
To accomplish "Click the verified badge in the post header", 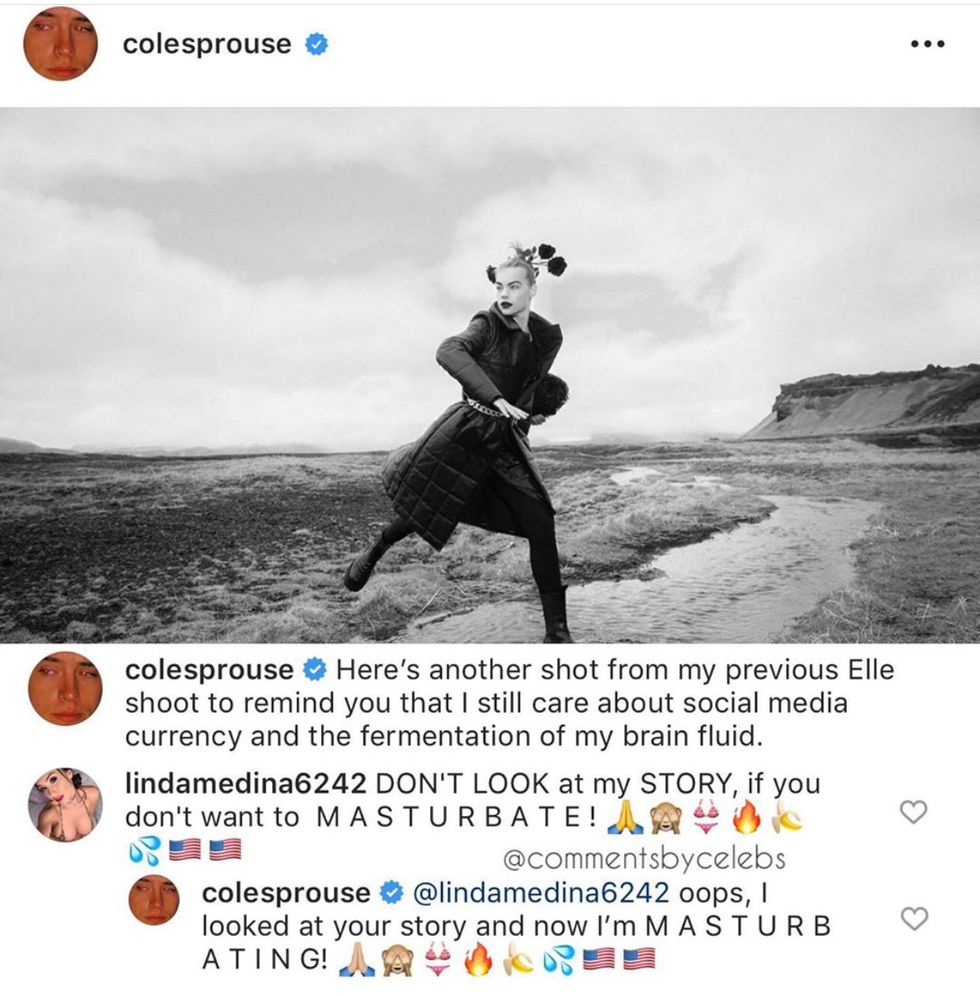I will 316,44.
